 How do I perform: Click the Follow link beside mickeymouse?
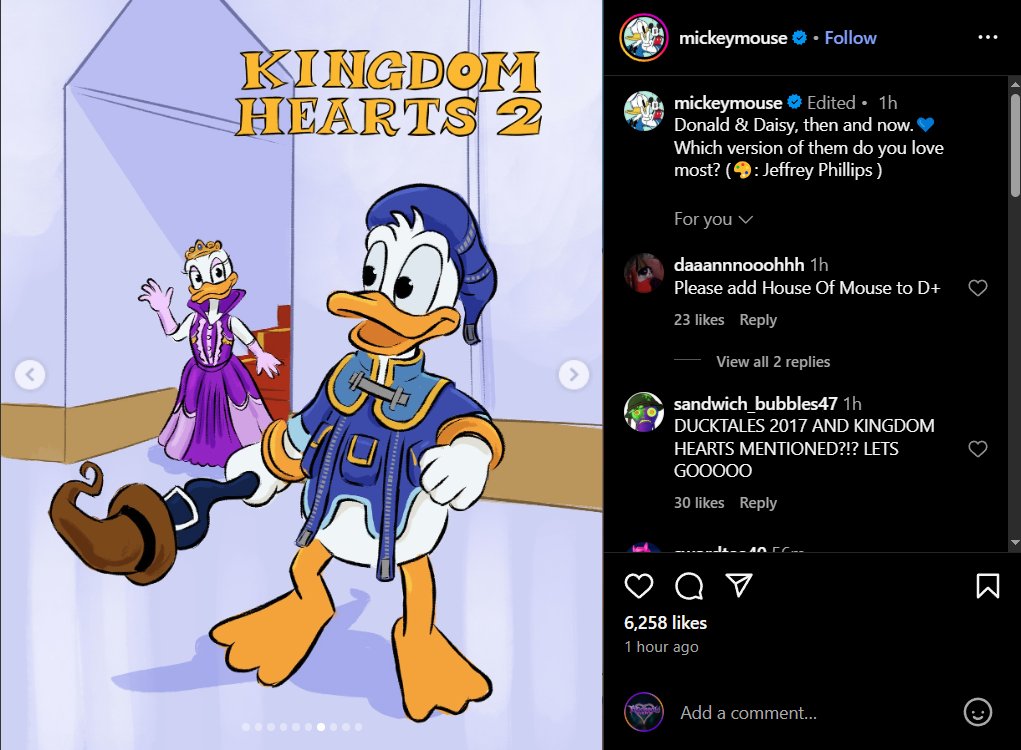850,38
